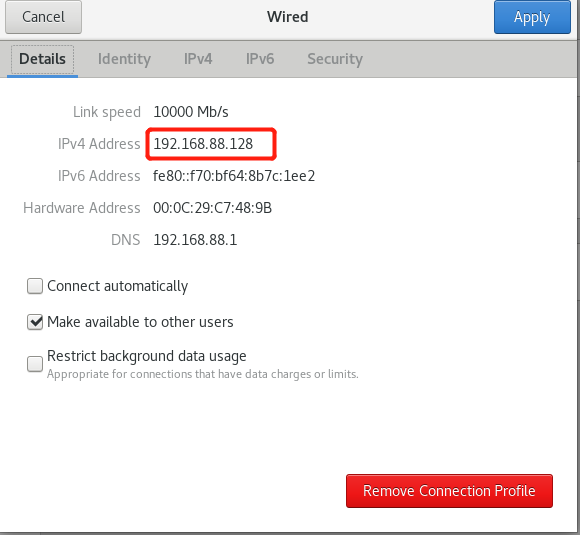Screen dimensions: 580x535
Task: Click the IPv6 Address label
Action: [x=99, y=176]
